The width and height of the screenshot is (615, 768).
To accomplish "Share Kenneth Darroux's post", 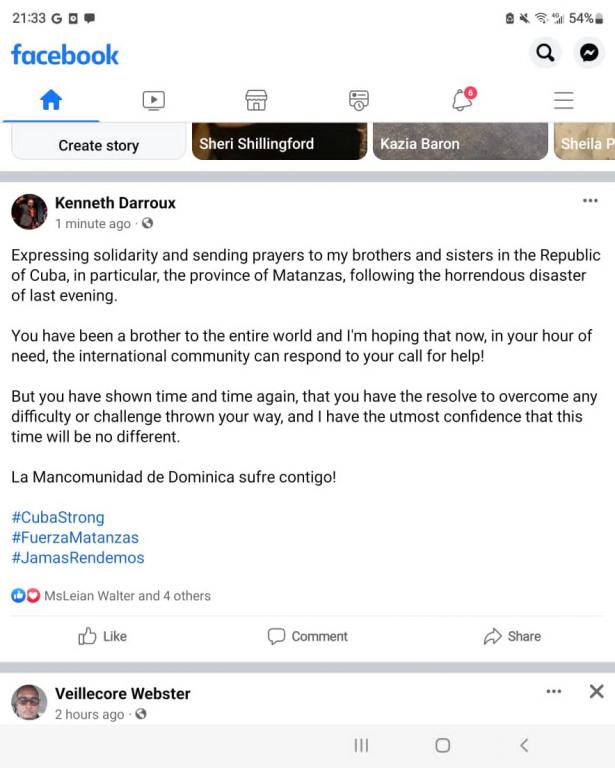I will point(512,636).
